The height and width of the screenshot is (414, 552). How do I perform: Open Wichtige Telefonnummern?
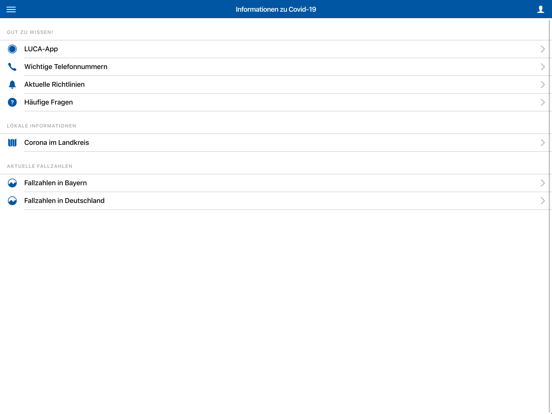[x=275, y=67]
